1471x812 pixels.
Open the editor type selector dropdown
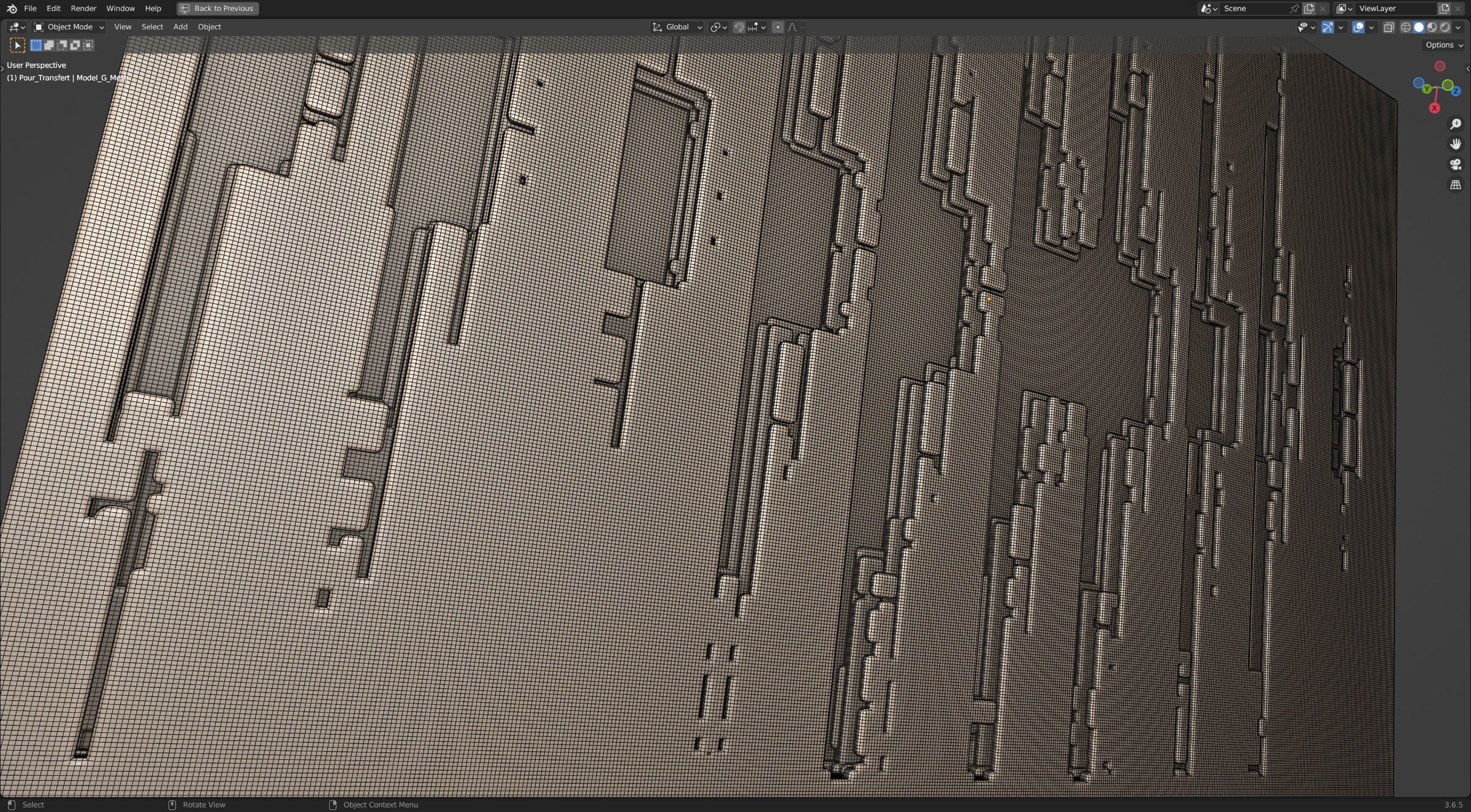[x=16, y=27]
